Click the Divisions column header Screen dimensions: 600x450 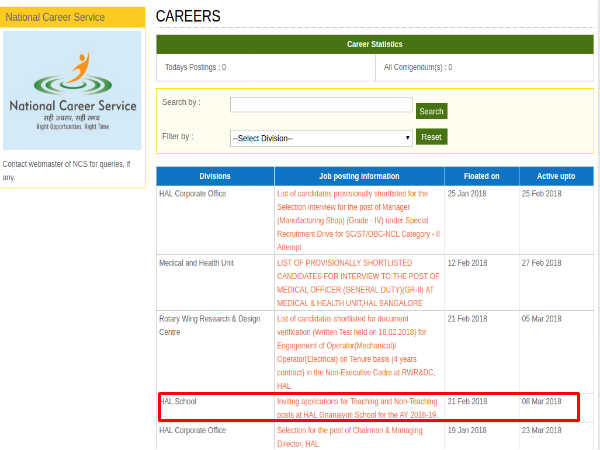215,176
